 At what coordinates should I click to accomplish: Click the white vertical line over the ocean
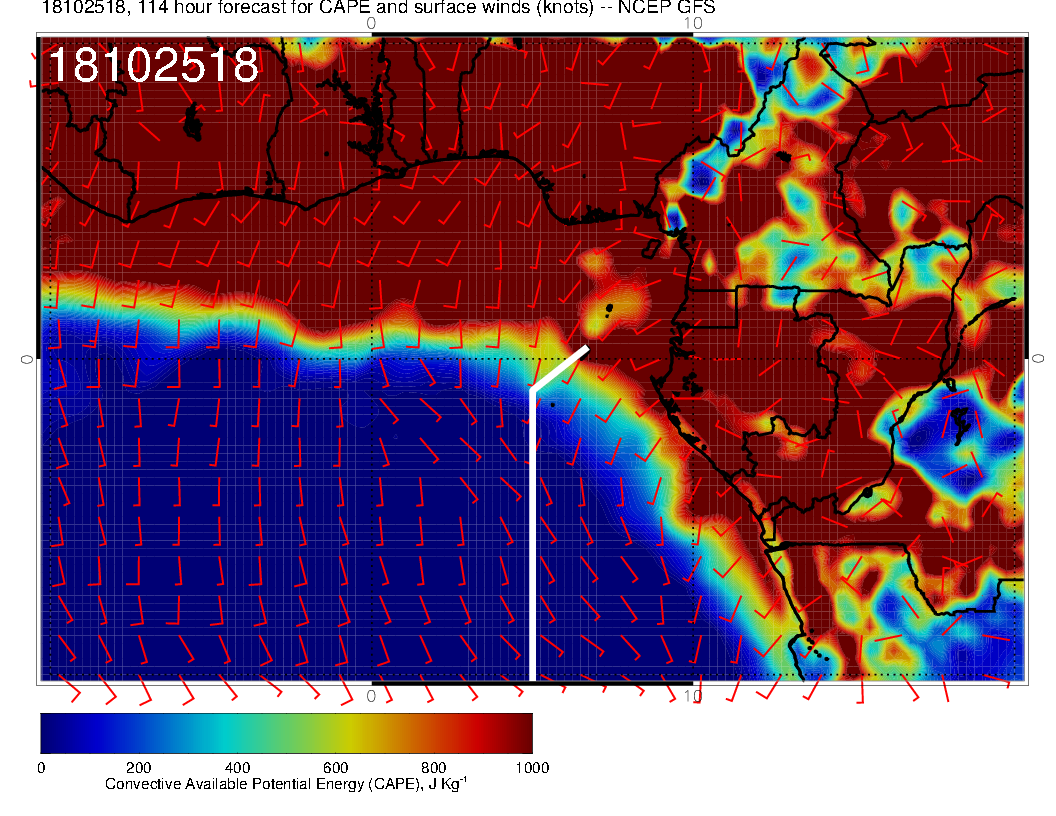click(532, 540)
